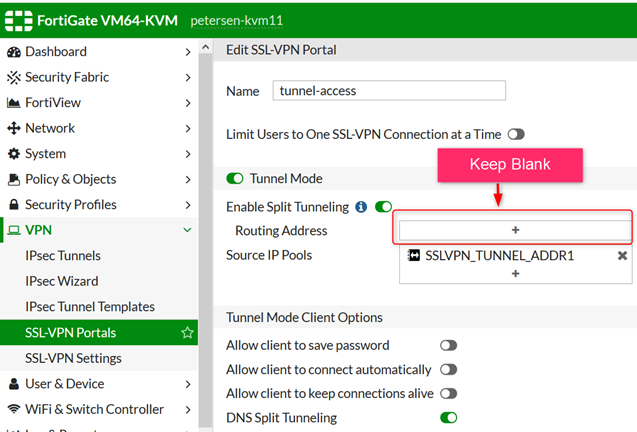Viewport: 637px width, 432px height.
Task: Click the star icon beside SSL-VPN Portals
Action: tap(187, 333)
